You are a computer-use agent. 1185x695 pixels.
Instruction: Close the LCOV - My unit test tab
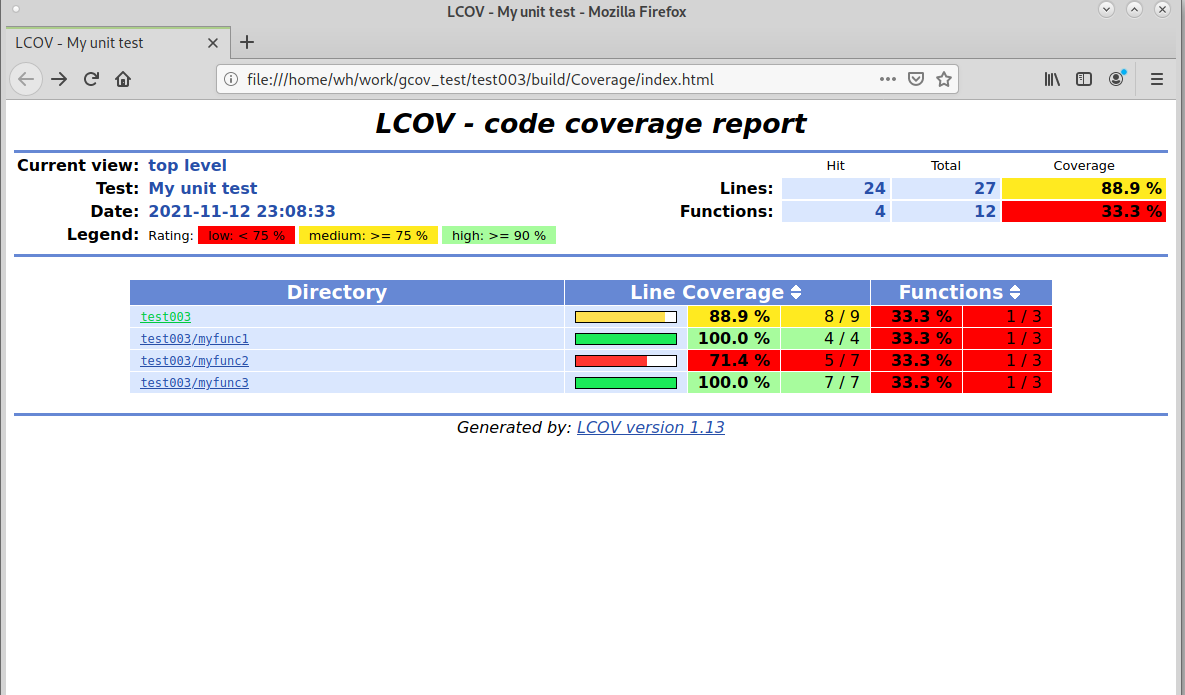213,43
